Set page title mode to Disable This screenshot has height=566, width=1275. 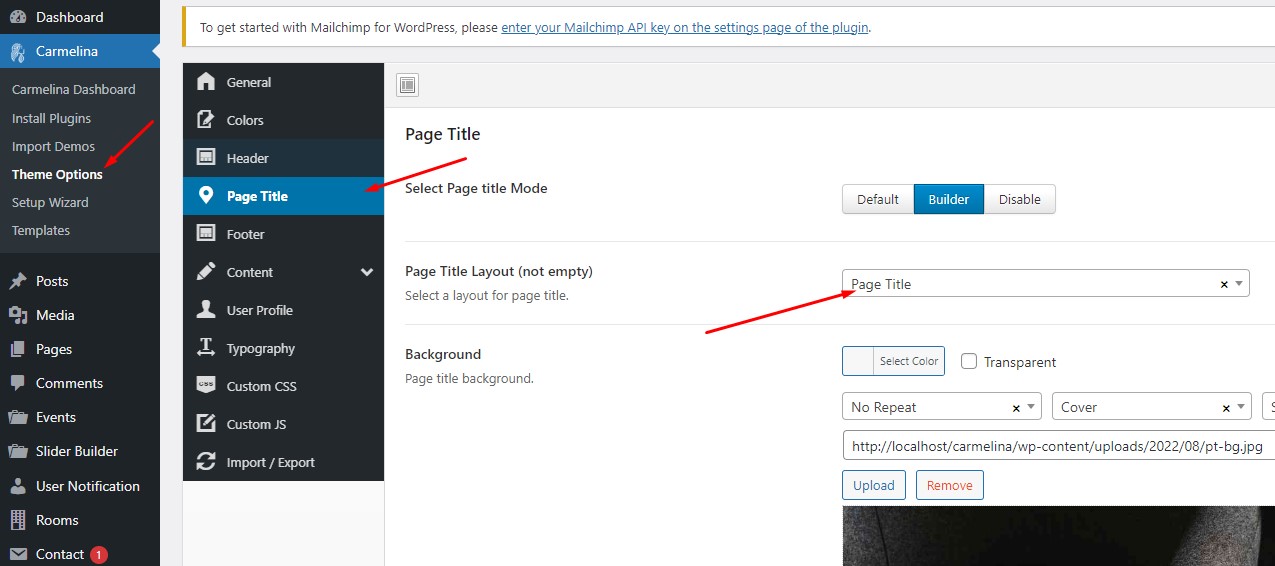click(1019, 199)
